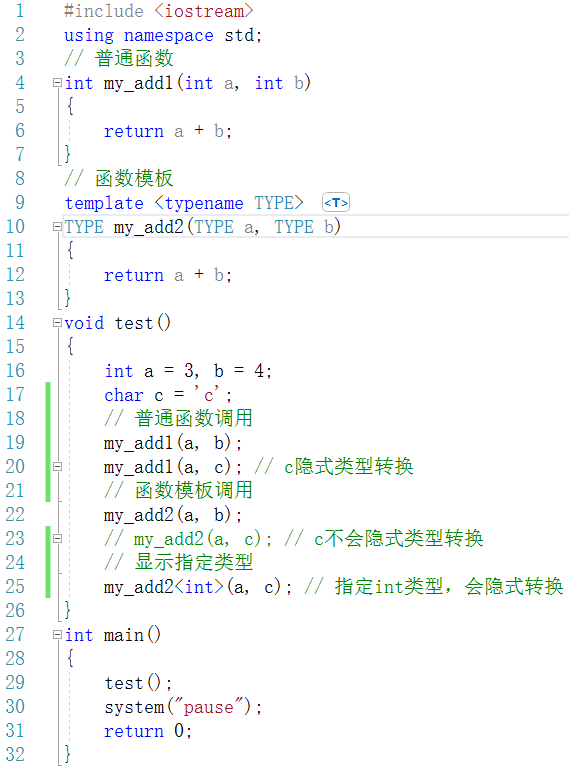
Task: Click the 'test();' call in main
Action: click(138, 683)
